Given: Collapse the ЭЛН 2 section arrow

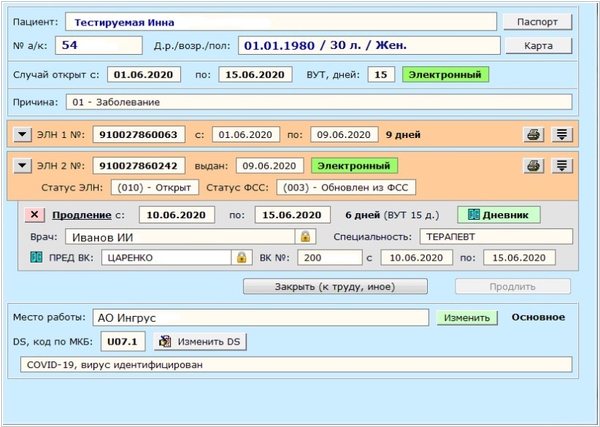Looking at the screenshot, I should (22, 166).
